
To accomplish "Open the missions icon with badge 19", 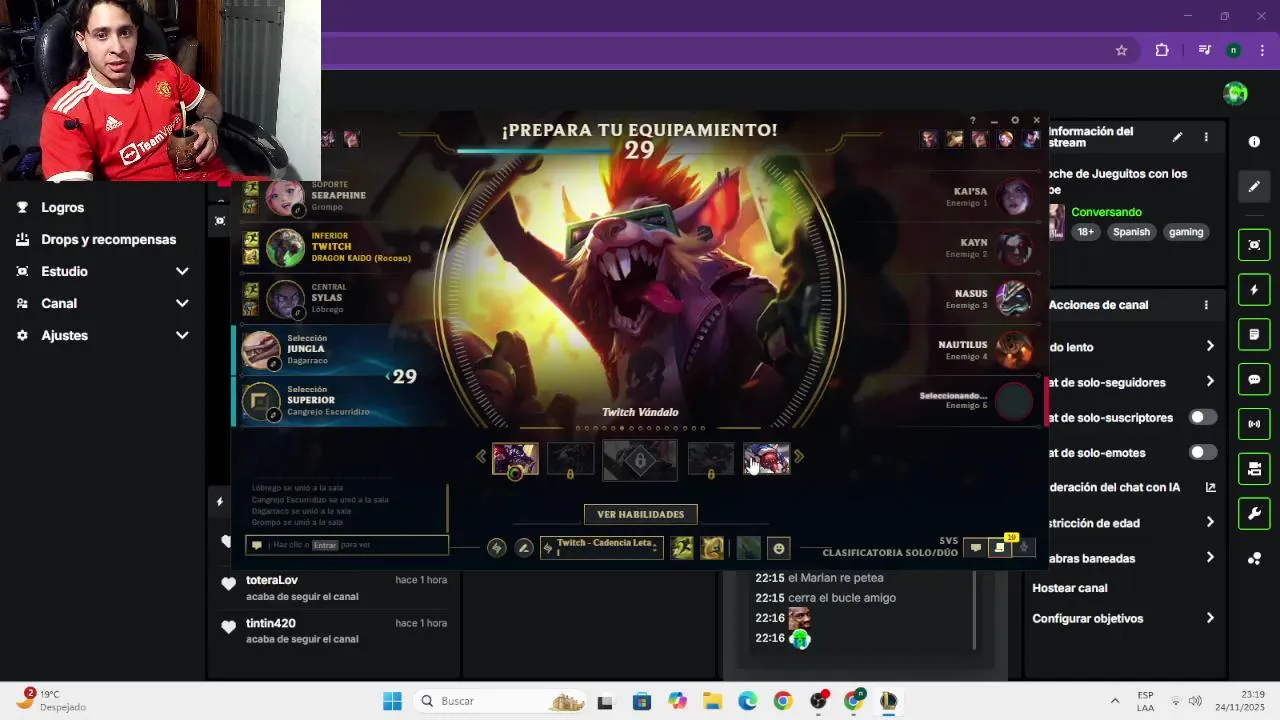I will tap(999, 547).
